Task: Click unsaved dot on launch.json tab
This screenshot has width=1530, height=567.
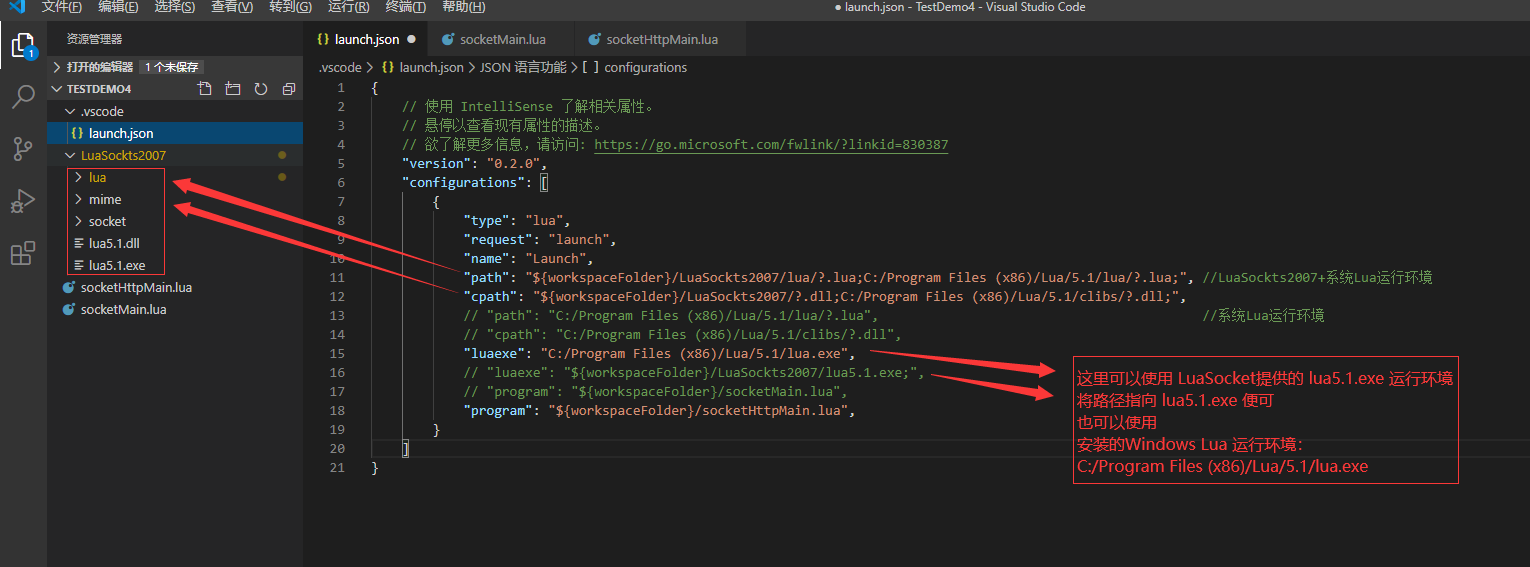Action: click(411, 40)
